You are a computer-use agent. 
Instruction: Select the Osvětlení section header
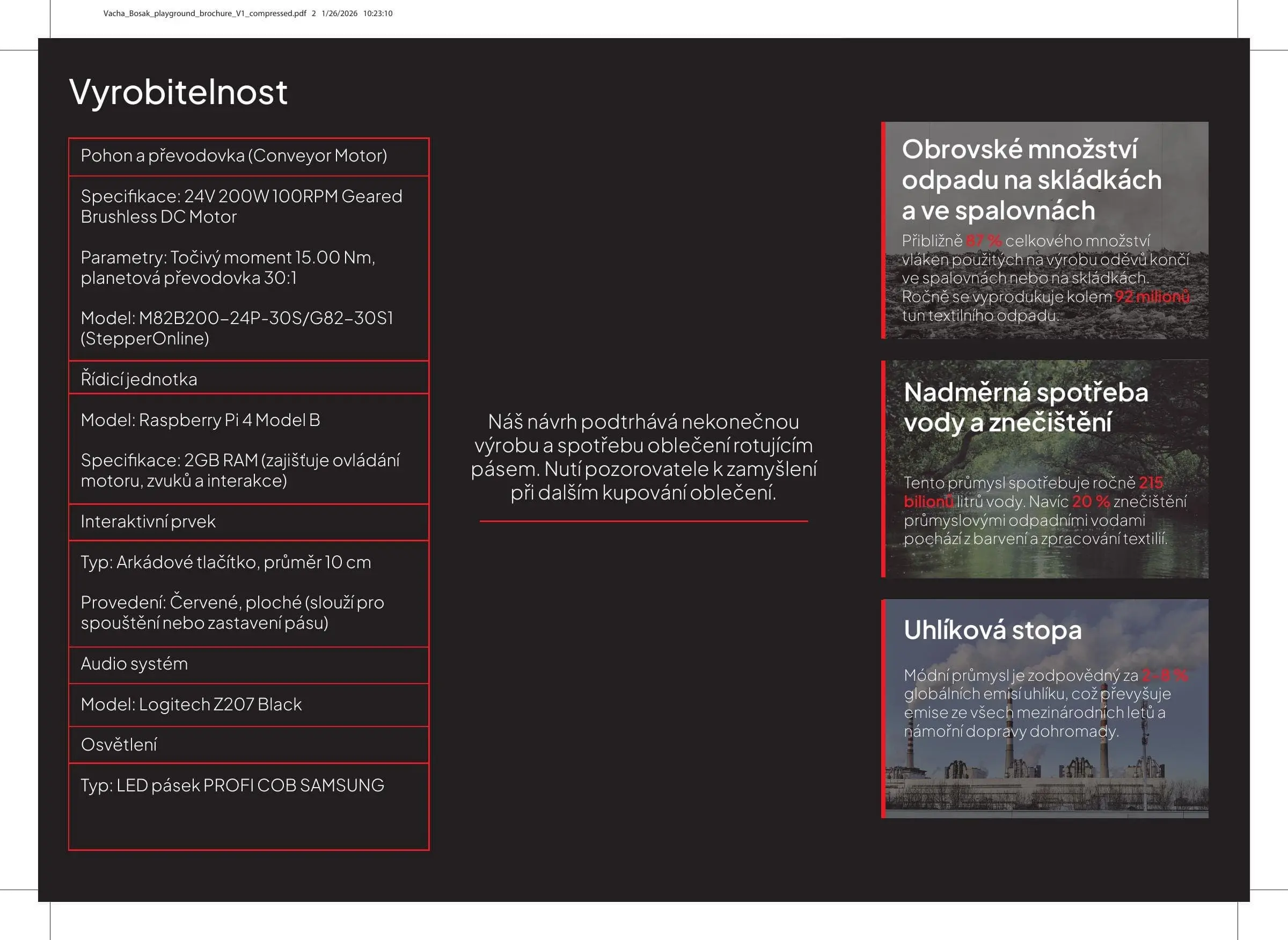(248, 745)
